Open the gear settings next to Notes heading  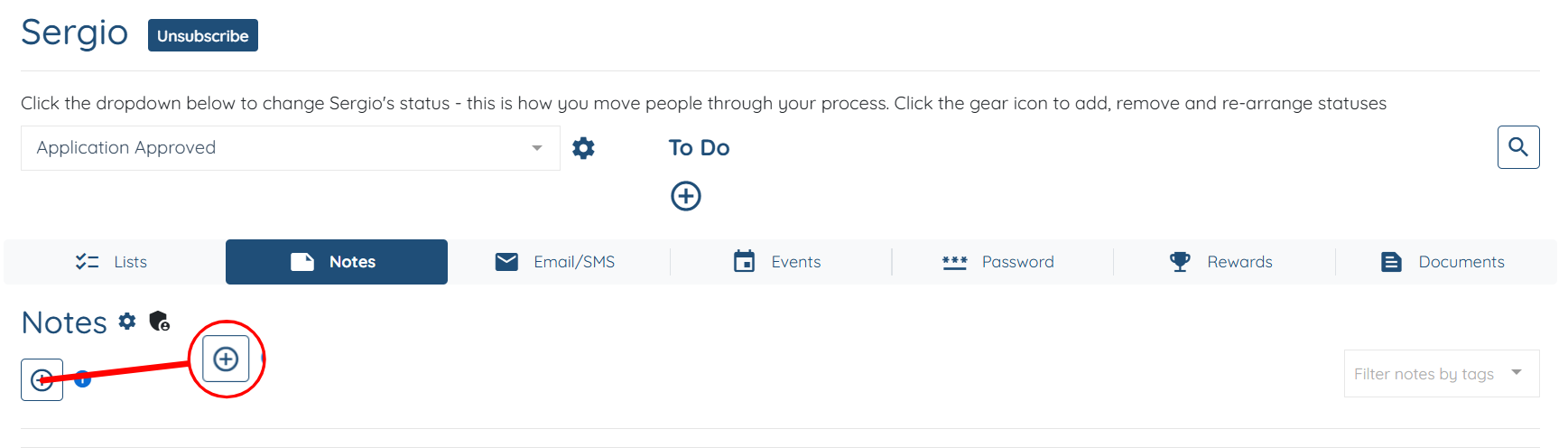coord(128,321)
